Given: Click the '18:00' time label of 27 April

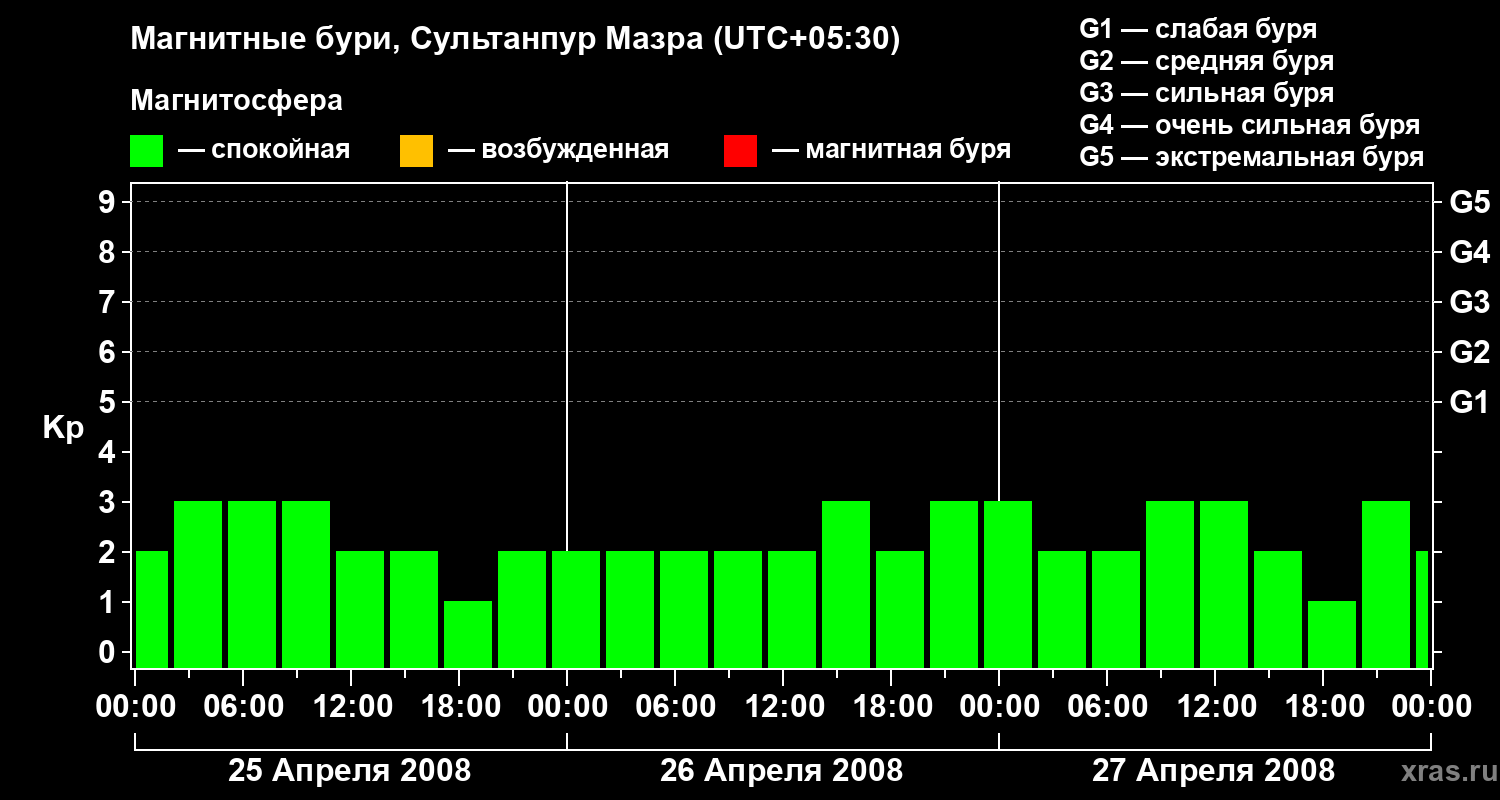Looking at the screenshot, I should coord(1323,707).
